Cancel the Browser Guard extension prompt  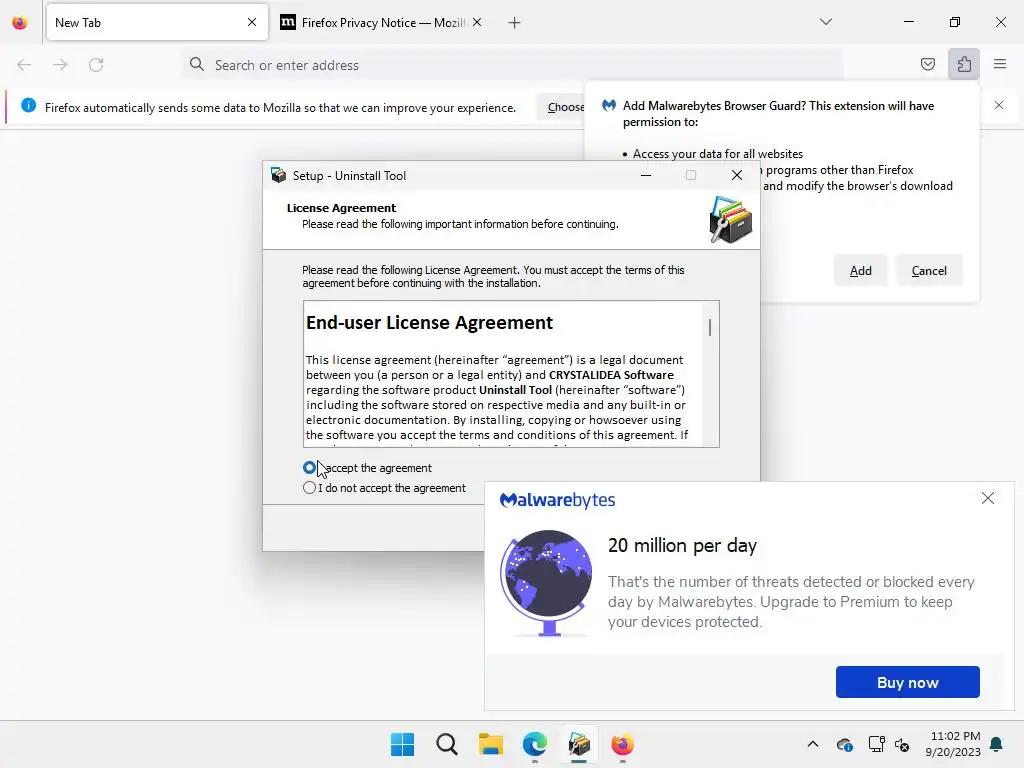(929, 270)
